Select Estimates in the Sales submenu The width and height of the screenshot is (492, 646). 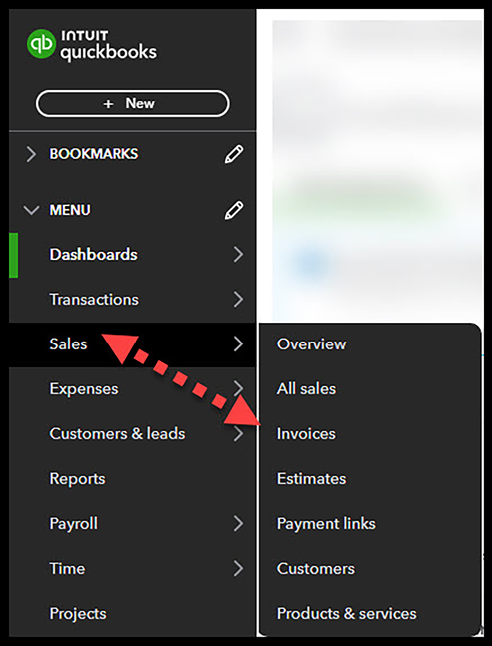coord(312,479)
